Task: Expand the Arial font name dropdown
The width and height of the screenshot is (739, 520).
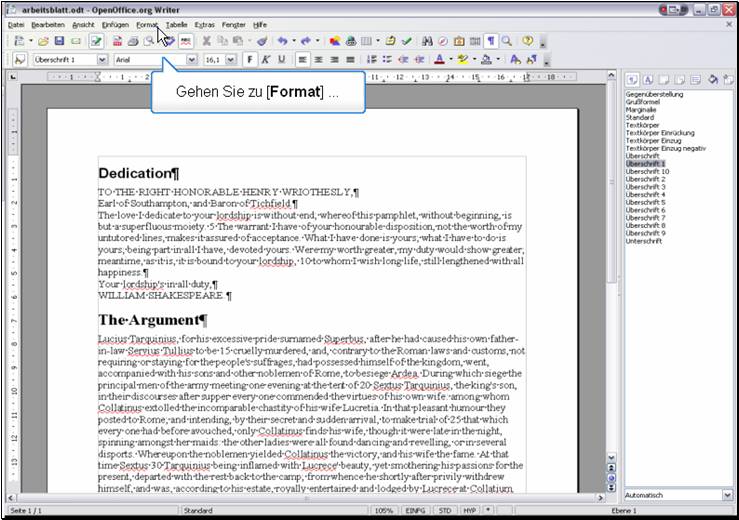Action: [191, 60]
